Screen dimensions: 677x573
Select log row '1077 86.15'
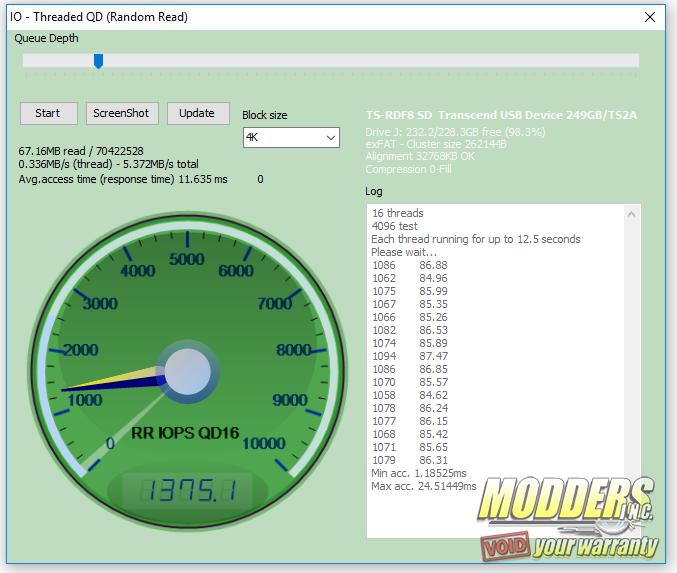pyautogui.click(x=410, y=421)
